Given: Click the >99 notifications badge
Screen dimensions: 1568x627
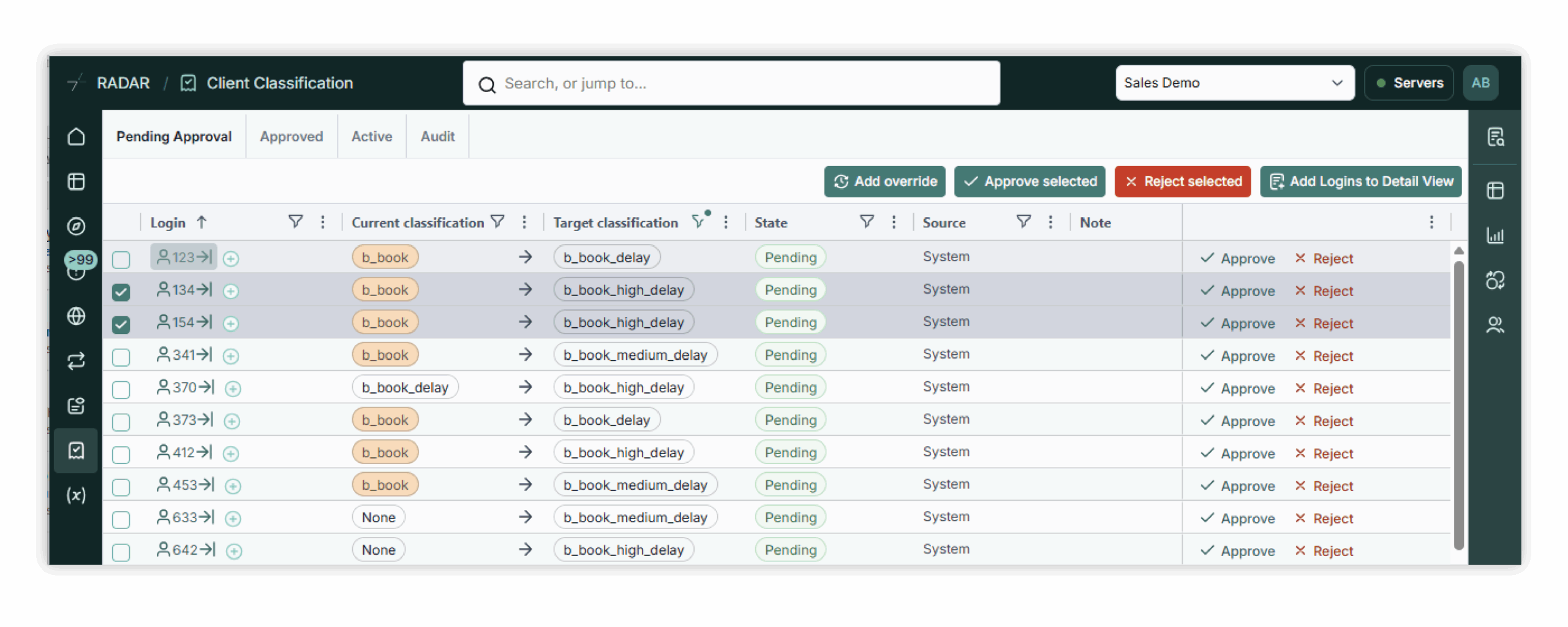Looking at the screenshot, I should [x=81, y=259].
